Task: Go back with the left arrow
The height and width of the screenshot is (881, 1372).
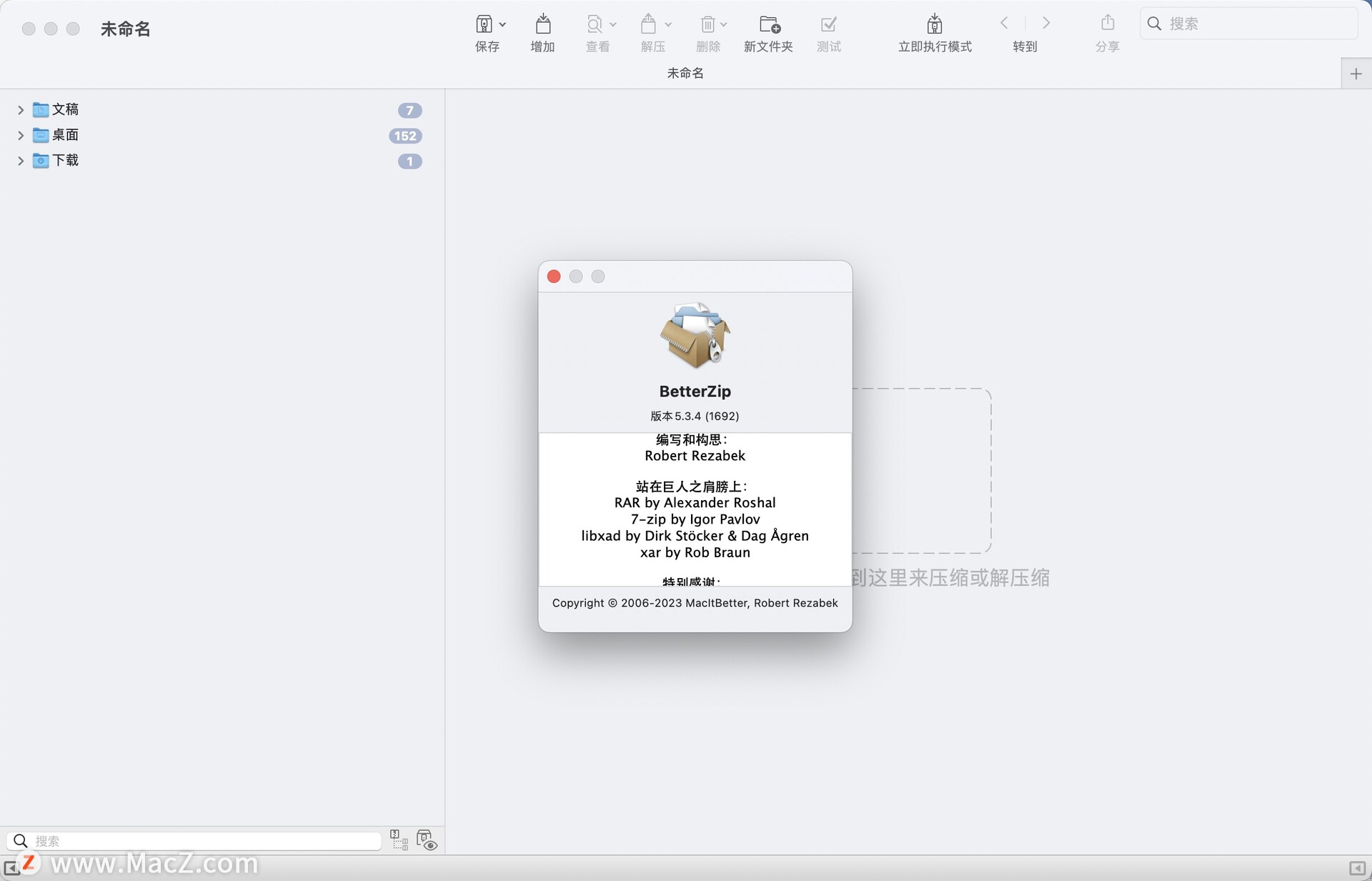Action: click(1004, 23)
